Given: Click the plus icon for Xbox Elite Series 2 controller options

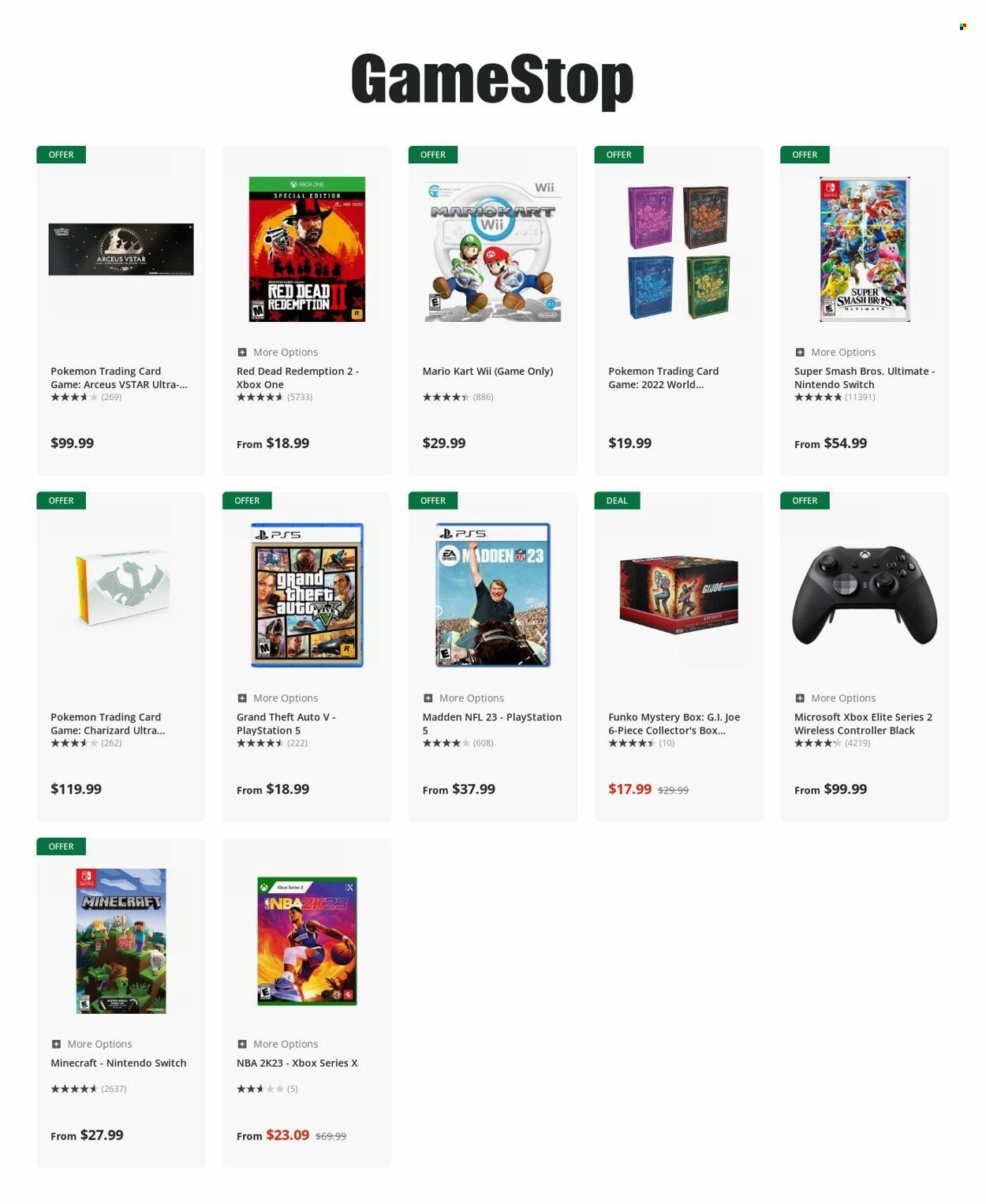Looking at the screenshot, I should [800, 698].
